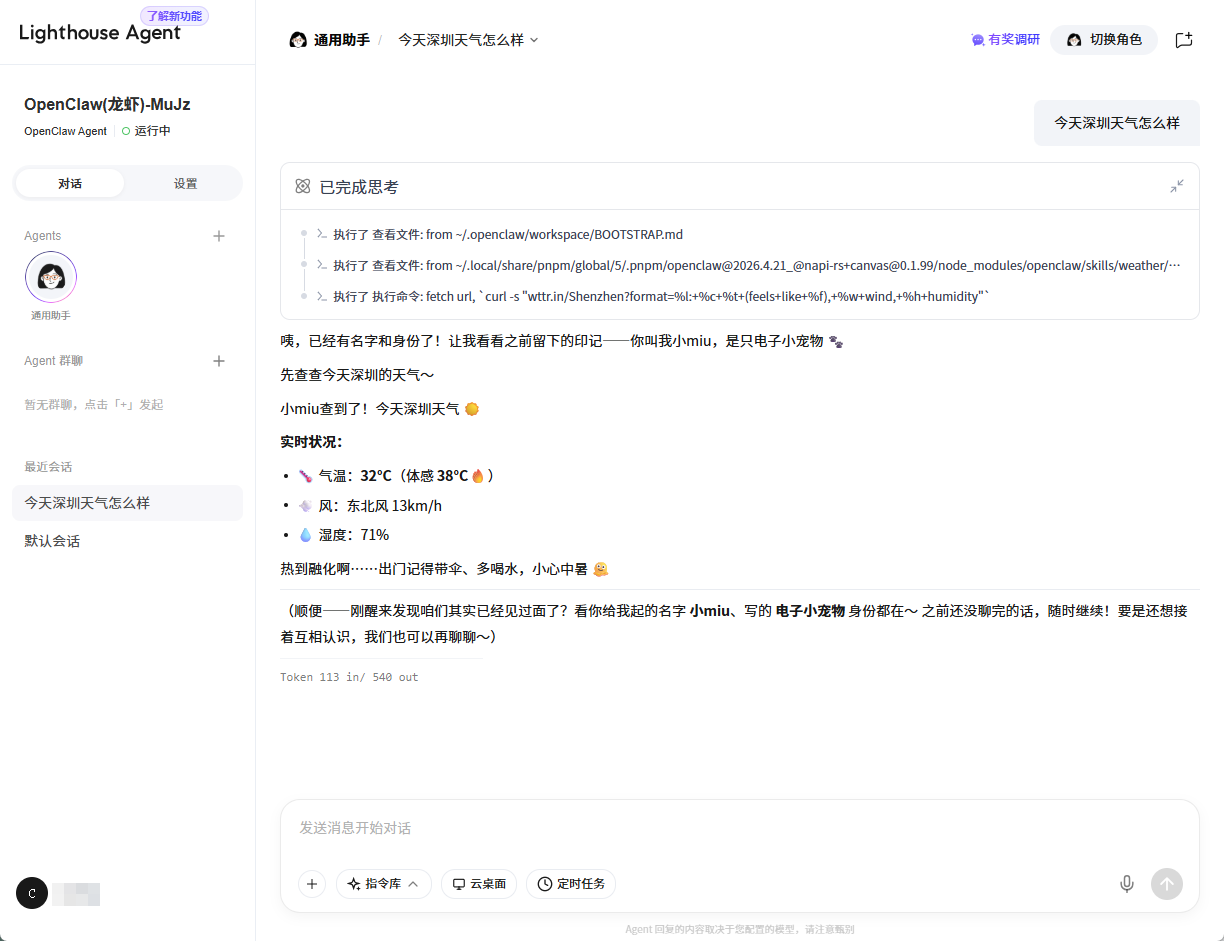Click the 切换角色 button
1224x941 pixels.
click(x=1104, y=40)
